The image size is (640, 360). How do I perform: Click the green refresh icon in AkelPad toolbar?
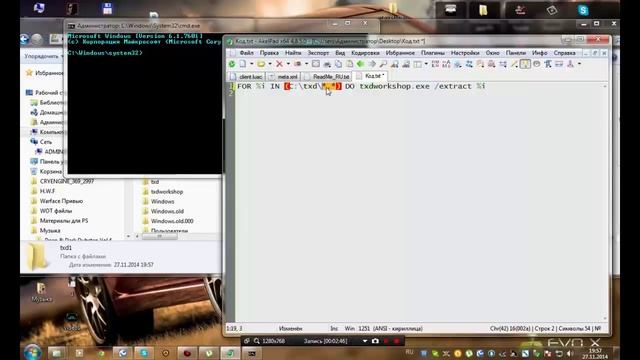coord(232,64)
